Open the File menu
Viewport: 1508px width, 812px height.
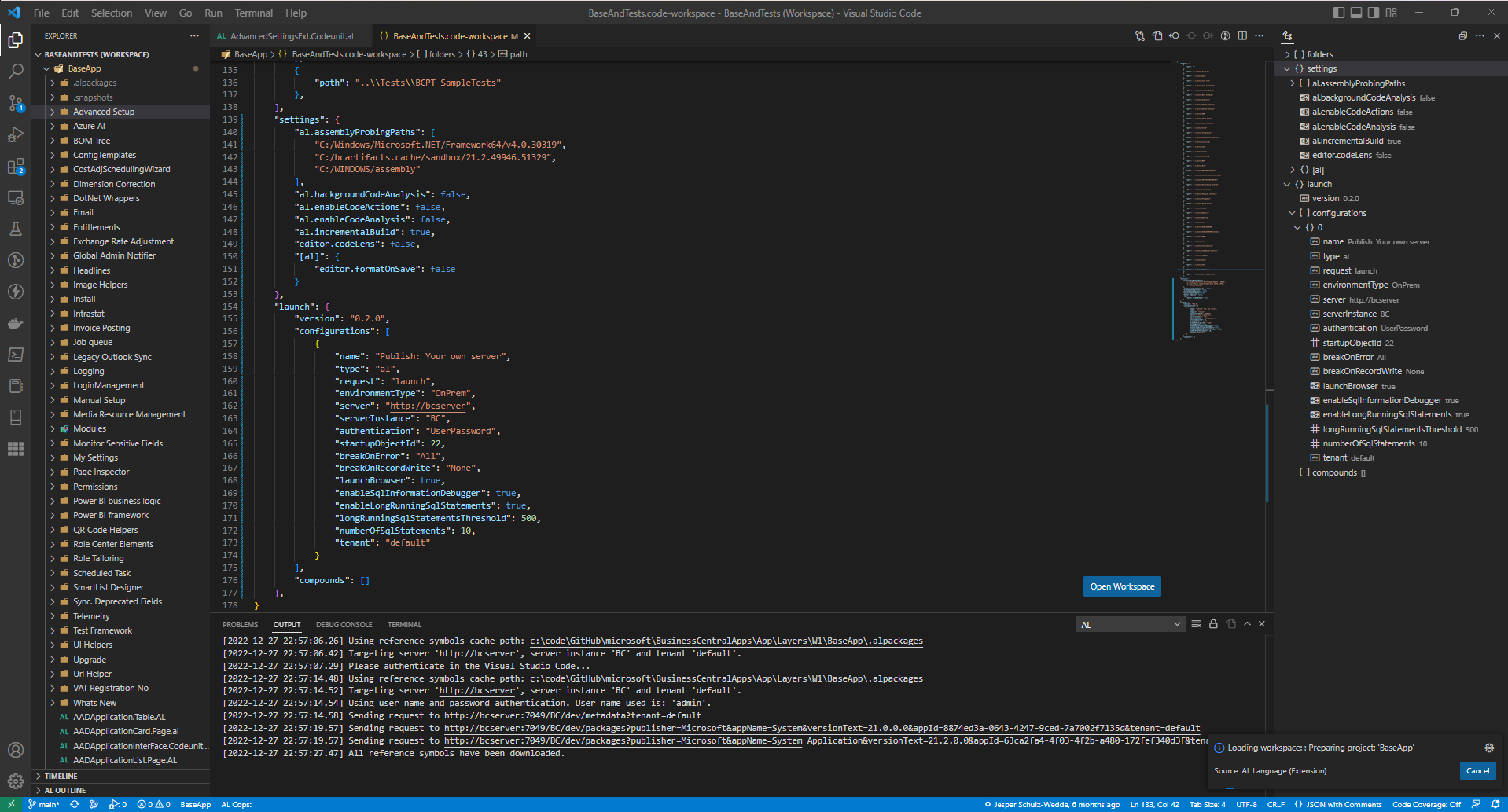(x=42, y=13)
